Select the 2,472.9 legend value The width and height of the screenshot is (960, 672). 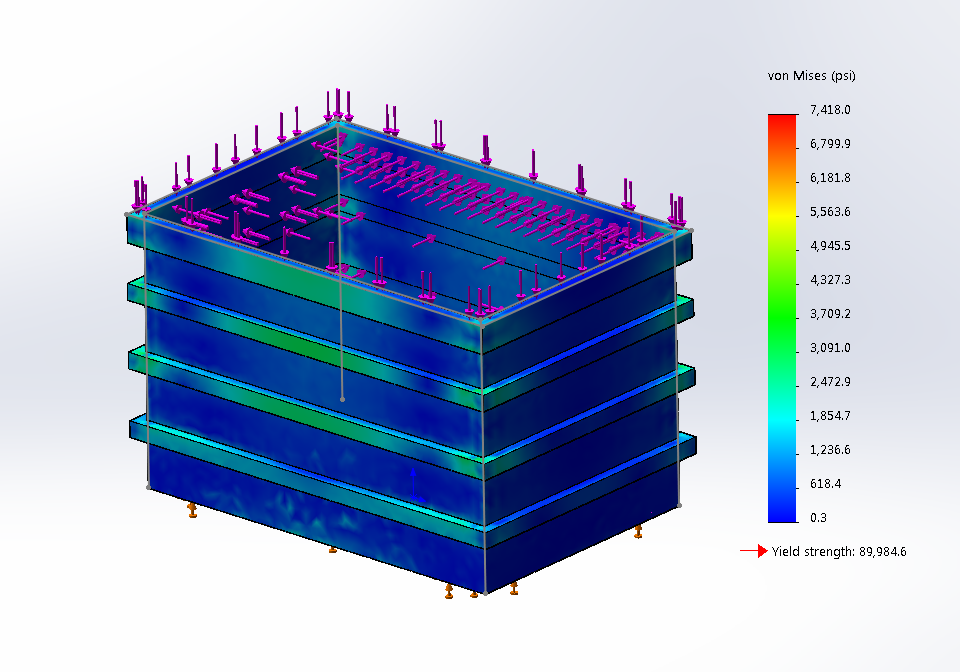(830, 381)
